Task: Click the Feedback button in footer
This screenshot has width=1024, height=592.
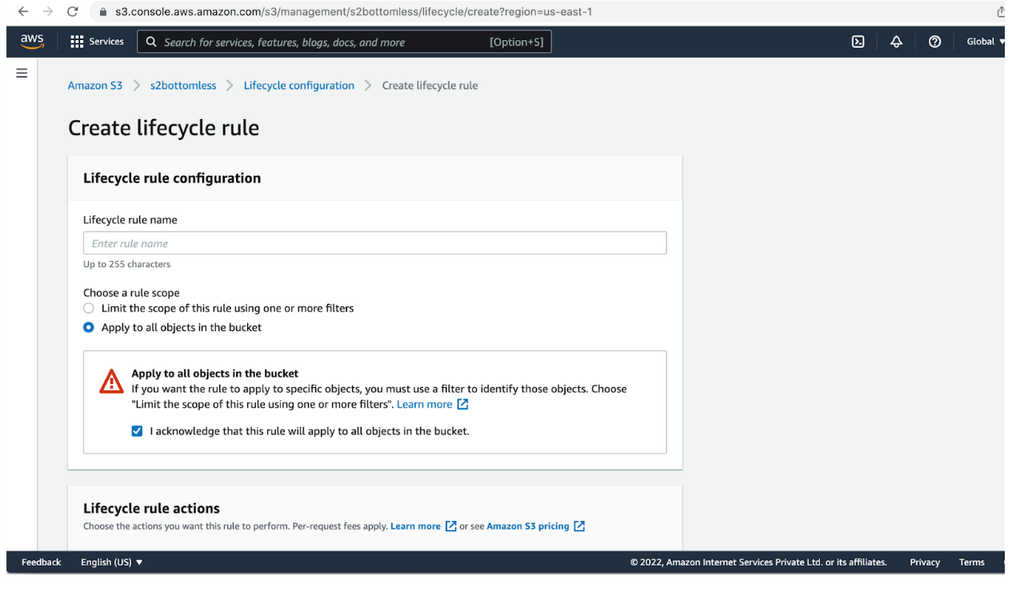Action: [x=41, y=562]
